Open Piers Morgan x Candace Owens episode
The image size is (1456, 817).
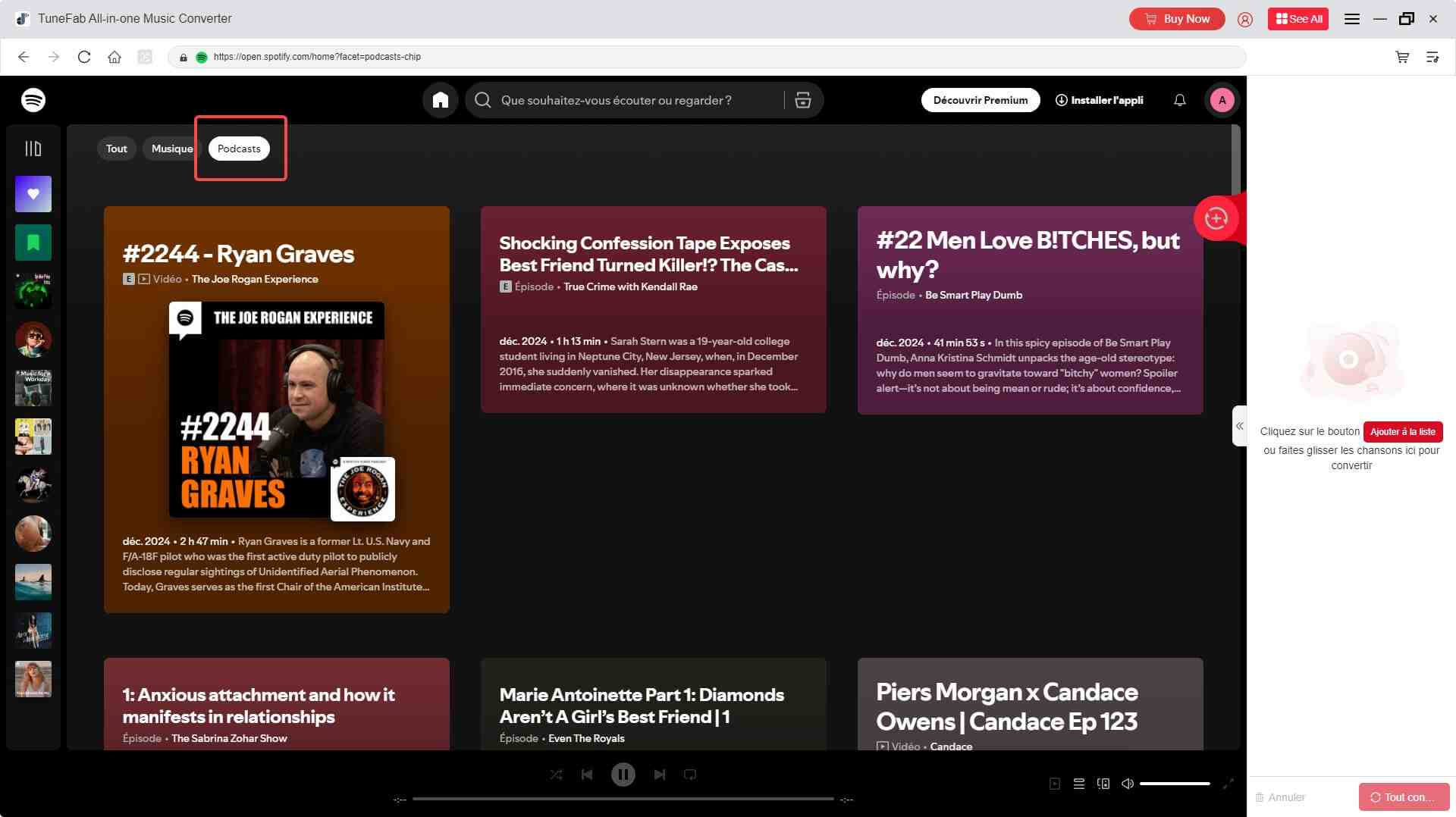click(x=1030, y=704)
